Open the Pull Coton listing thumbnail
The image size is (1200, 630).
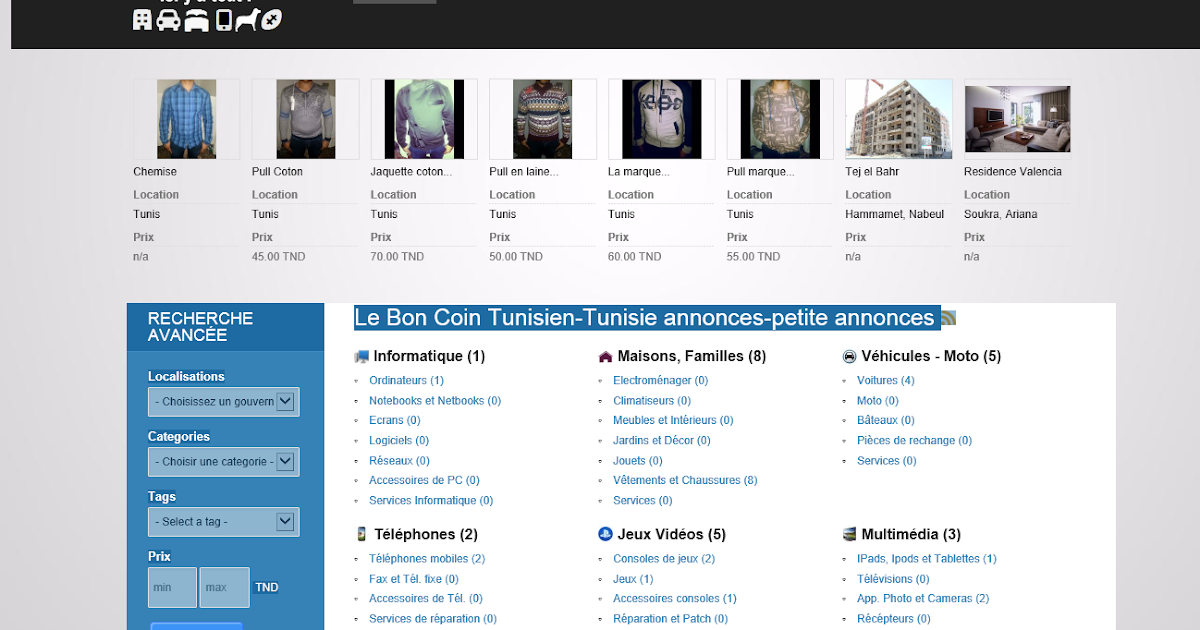(305, 119)
